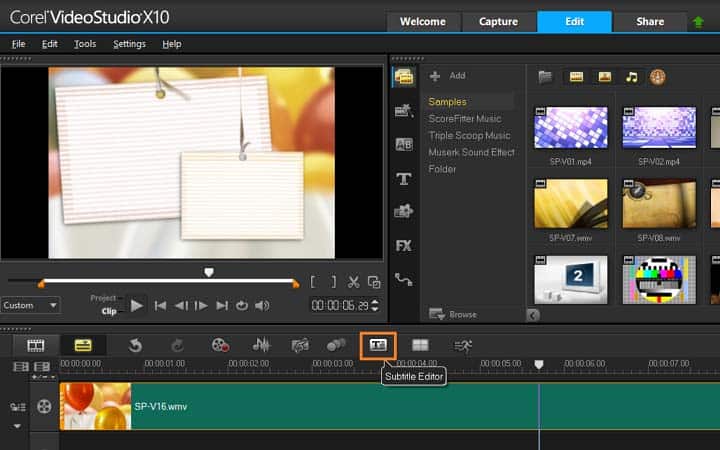The width and height of the screenshot is (720, 450).
Task: Toggle Project play mode
Action: tap(103, 298)
